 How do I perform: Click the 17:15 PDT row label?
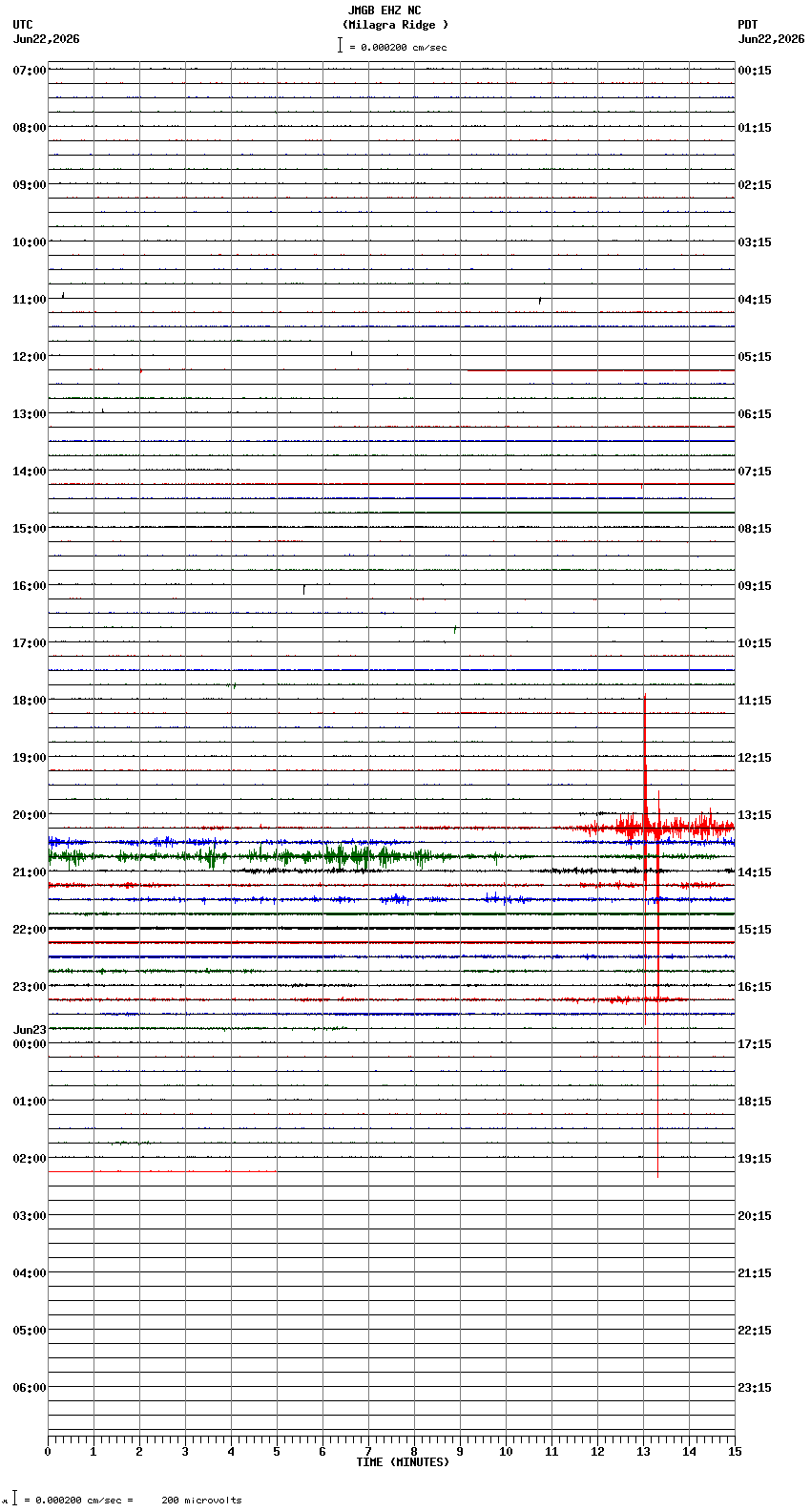(755, 1044)
